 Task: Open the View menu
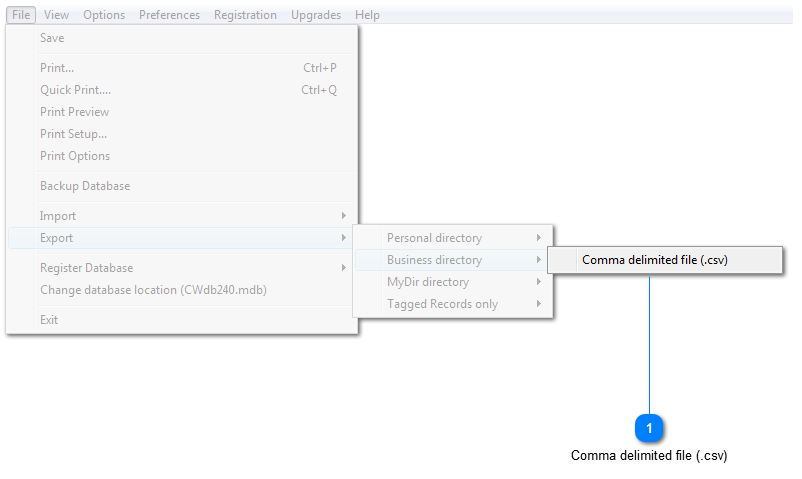point(57,15)
